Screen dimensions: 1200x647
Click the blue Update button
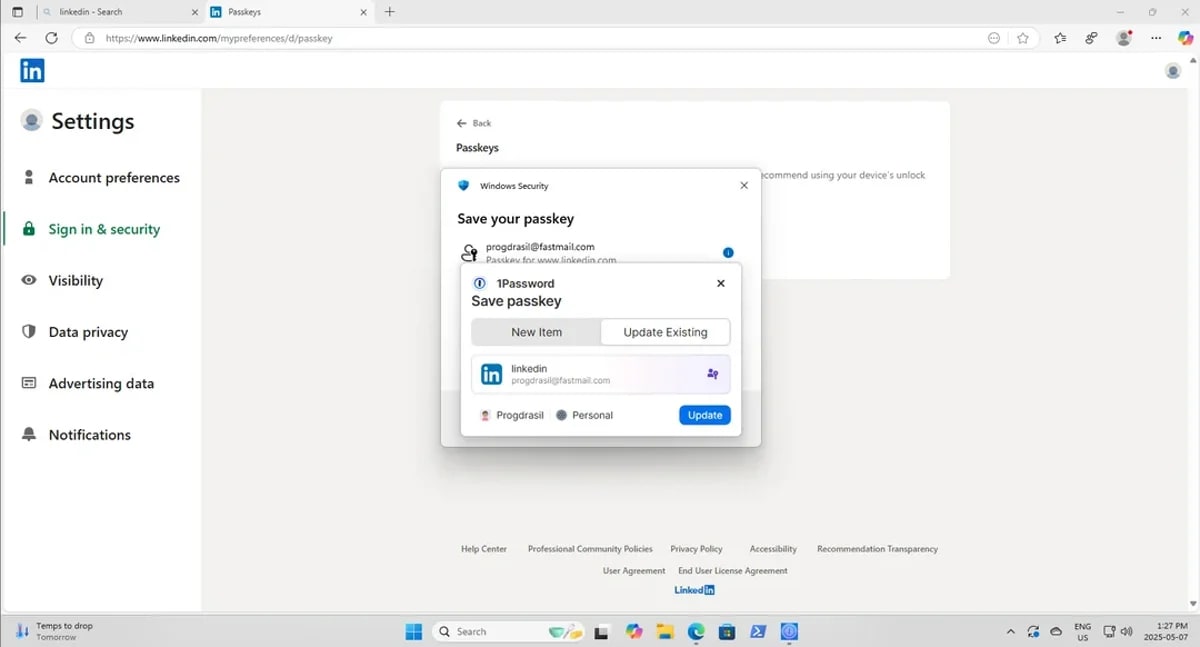[705, 415]
